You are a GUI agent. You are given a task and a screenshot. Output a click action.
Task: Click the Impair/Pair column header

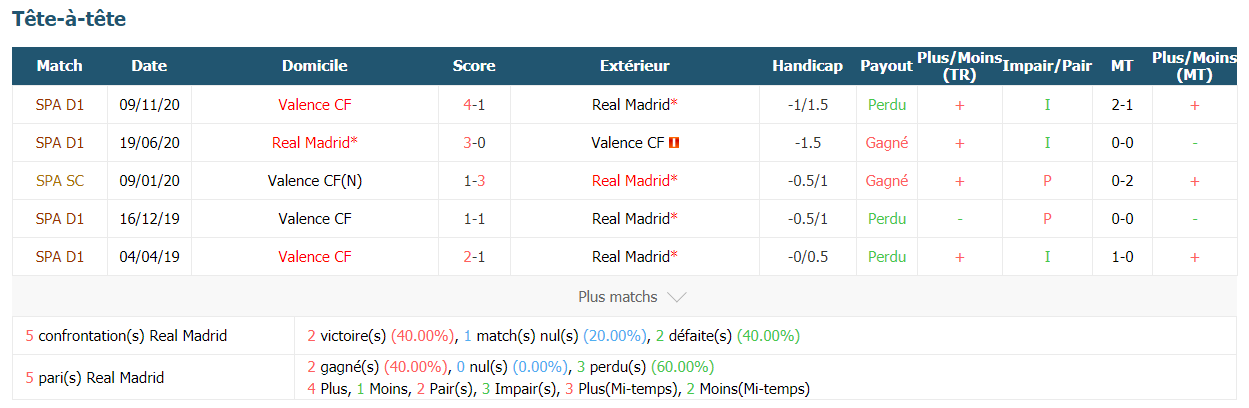[1047, 66]
